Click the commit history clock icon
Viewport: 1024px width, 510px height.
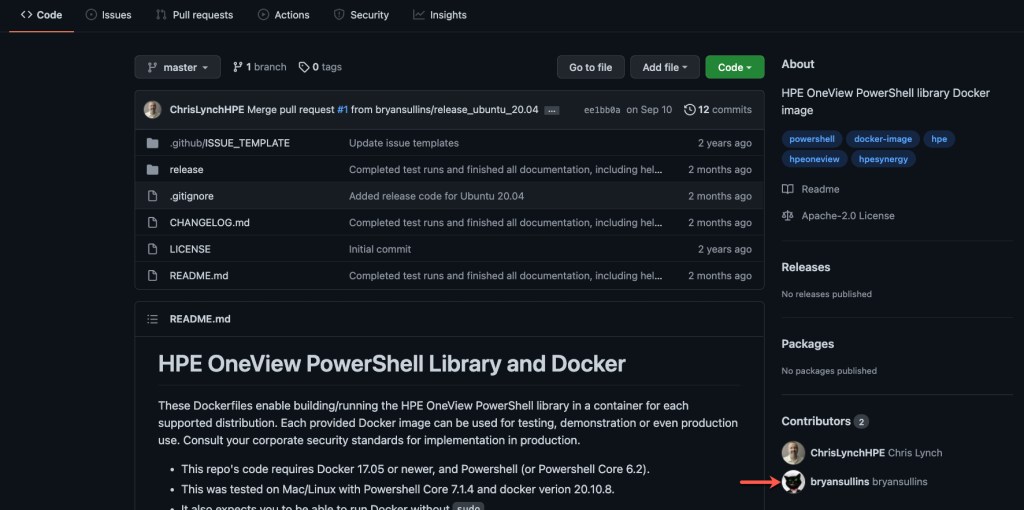(690, 110)
